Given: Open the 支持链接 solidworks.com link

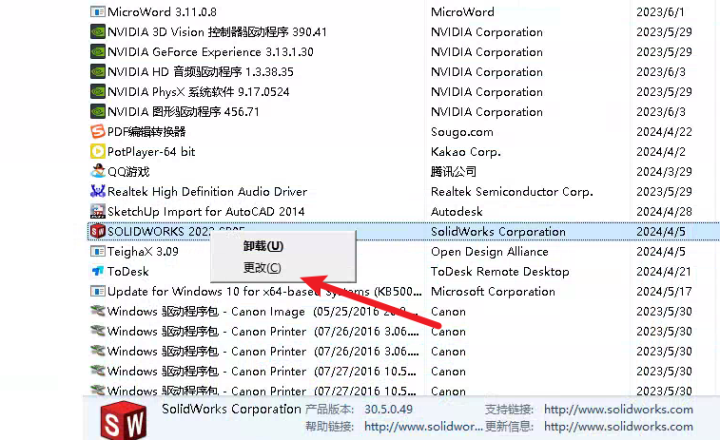Looking at the screenshot, I should pyautogui.click(x=619, y=409).
